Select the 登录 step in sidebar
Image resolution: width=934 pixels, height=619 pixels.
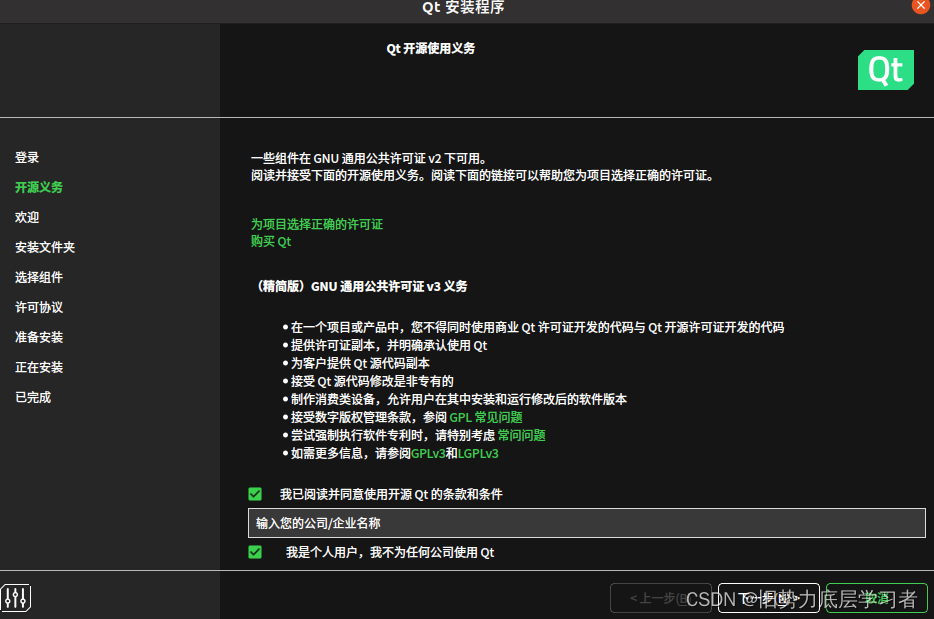pos(27,157)
